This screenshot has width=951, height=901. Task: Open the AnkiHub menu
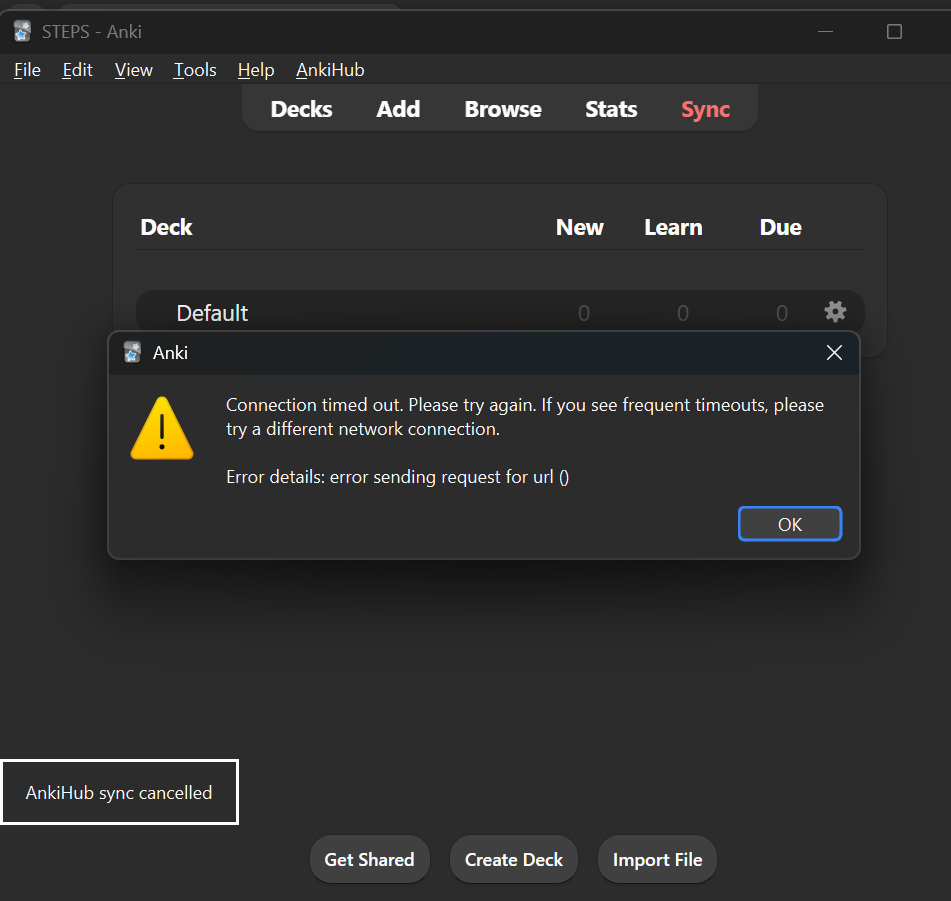coord(330,70)
